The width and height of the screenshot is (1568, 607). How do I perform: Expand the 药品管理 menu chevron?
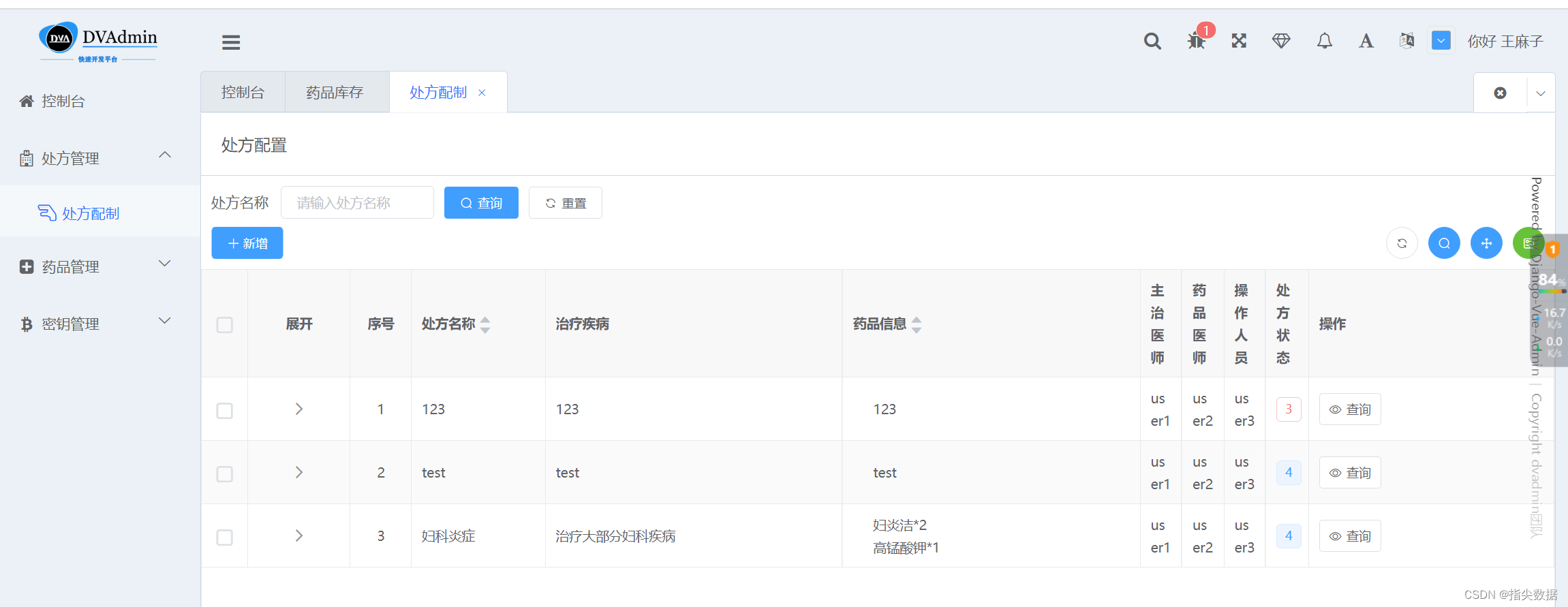pos(165,264)
